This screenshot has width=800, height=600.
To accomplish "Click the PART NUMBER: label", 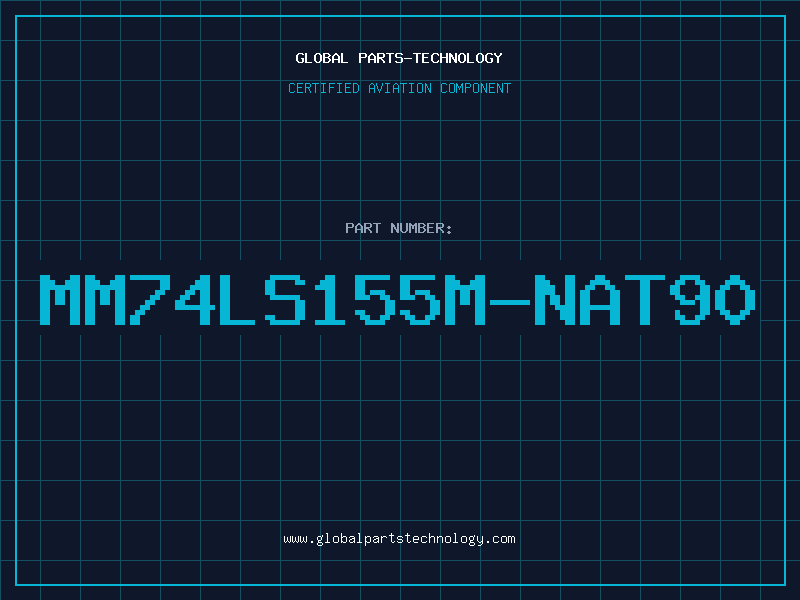I will pos(399,228).
